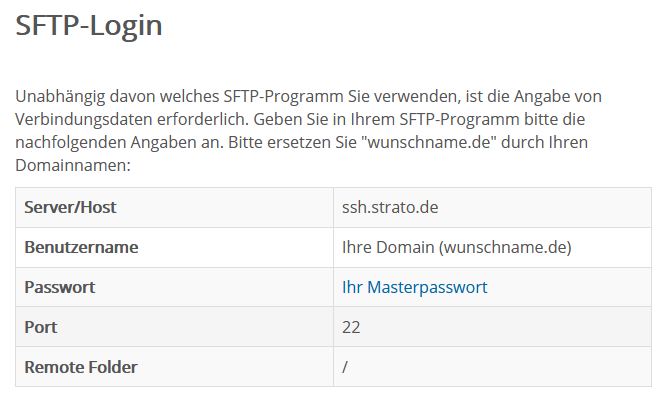The width and height of the screenshot is (667, 402).
Task: Select the "Remote Folder" label cell
Action: (x=81, y=367)
